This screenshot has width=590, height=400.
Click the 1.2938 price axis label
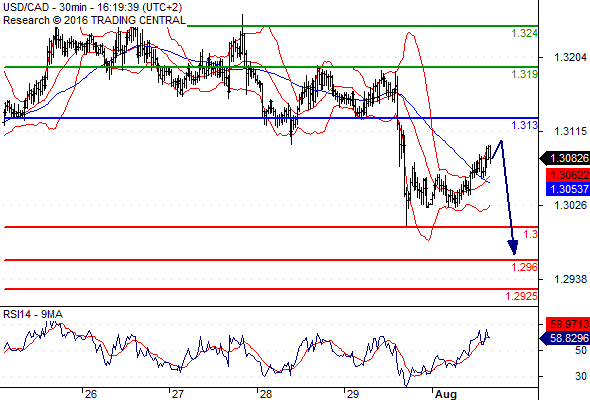(570, 279)
